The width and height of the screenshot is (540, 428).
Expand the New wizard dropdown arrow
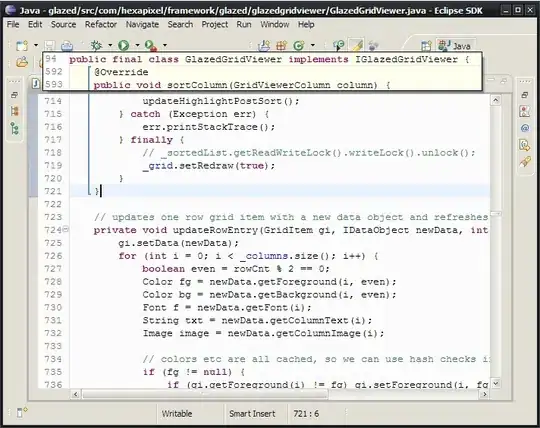click(36, 45)
